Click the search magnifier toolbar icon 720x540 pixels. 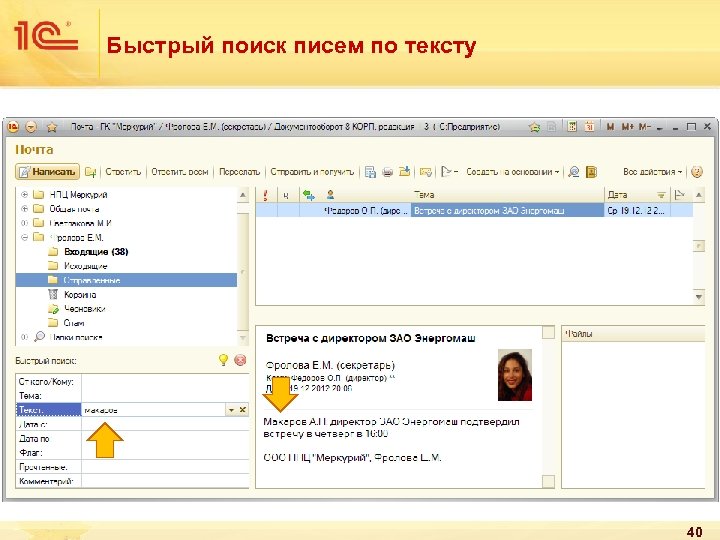pyautogui.click(x=574, y=172)
